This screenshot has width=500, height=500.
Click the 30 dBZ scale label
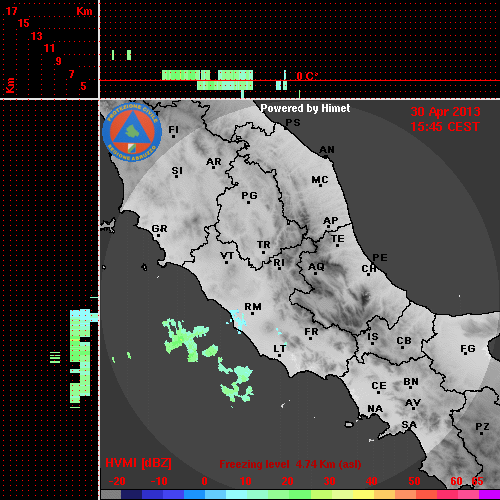[x=329, y=481]
